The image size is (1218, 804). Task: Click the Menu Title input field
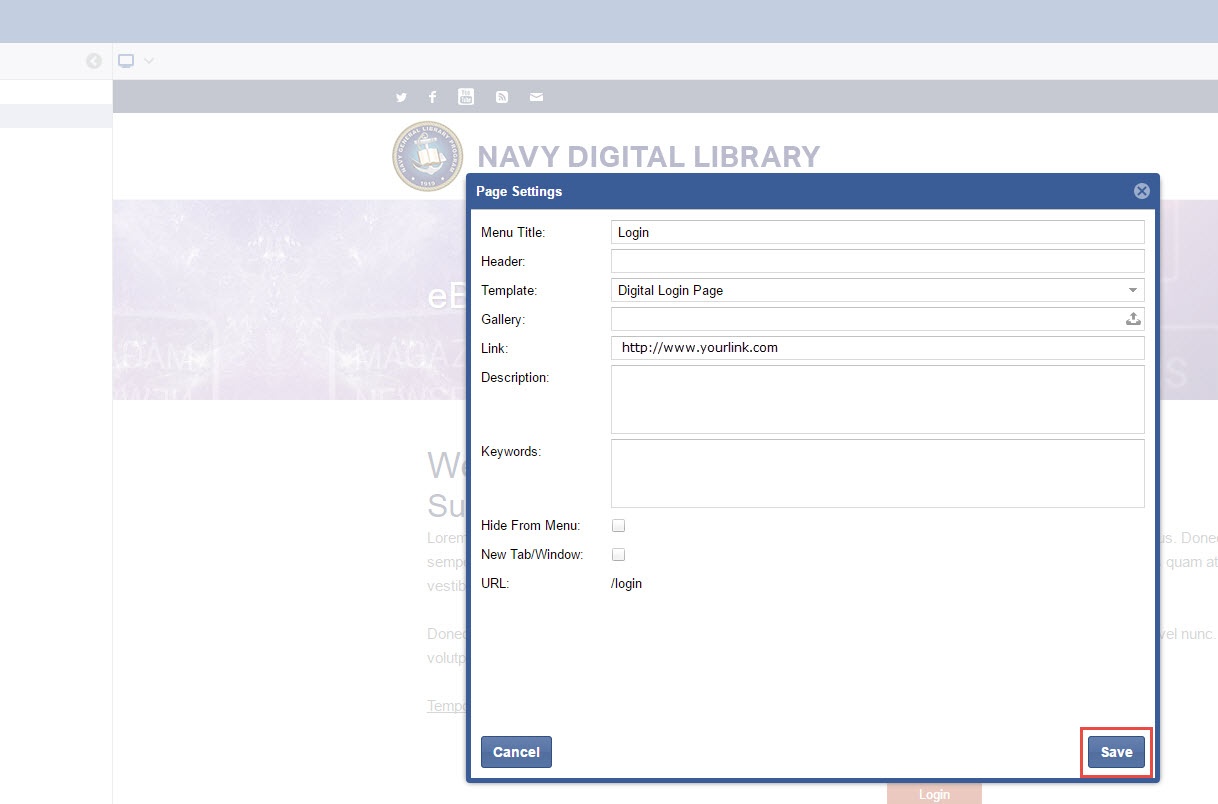click(877, 232)
